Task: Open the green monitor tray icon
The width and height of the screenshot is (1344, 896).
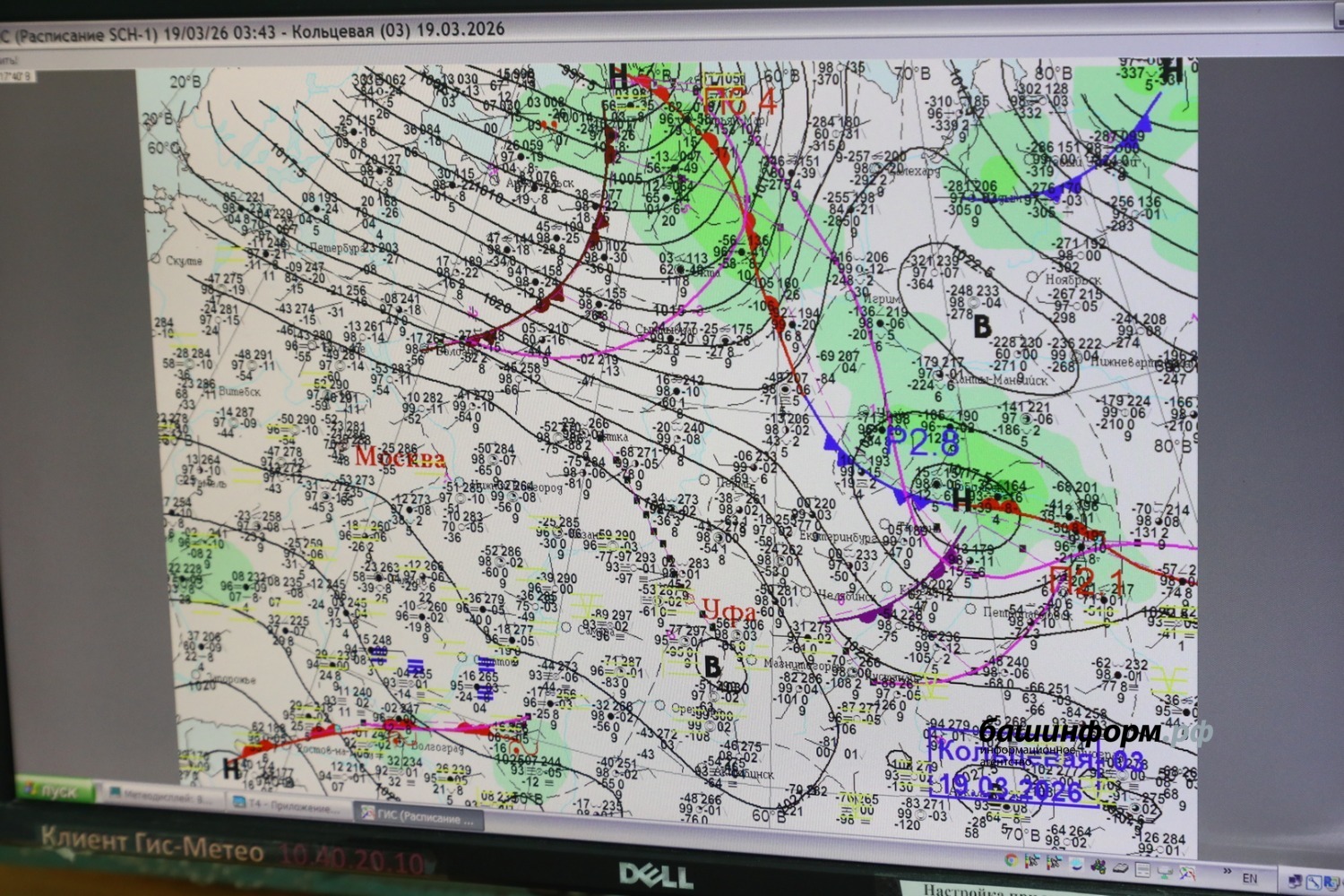Action: tap(1164, 870)
